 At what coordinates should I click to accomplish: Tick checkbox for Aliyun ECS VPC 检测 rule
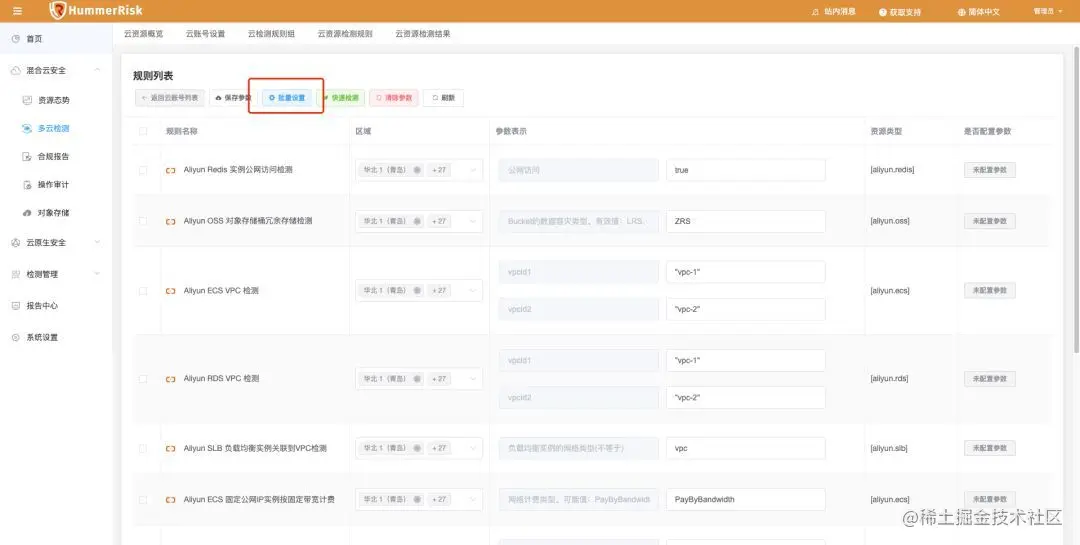pos(143,291)
